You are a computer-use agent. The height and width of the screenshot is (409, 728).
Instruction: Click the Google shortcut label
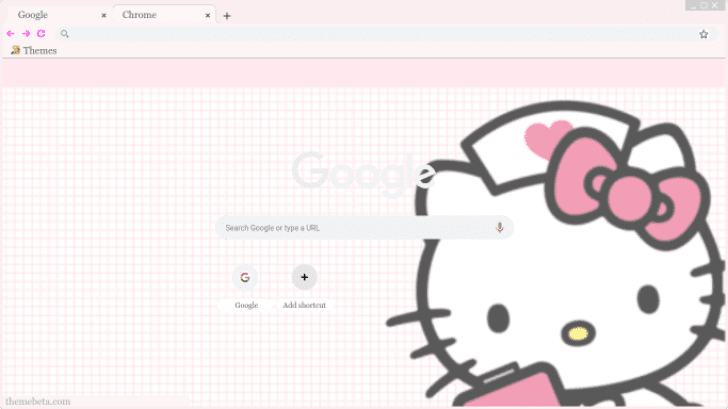pos(246,305)
